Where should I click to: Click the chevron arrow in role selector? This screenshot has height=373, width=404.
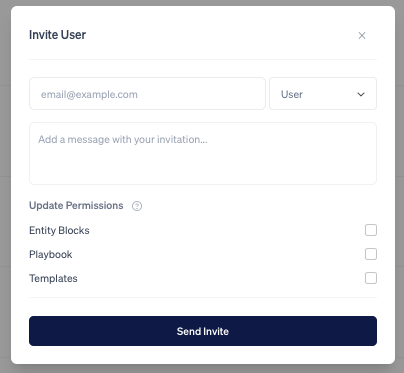361,94
